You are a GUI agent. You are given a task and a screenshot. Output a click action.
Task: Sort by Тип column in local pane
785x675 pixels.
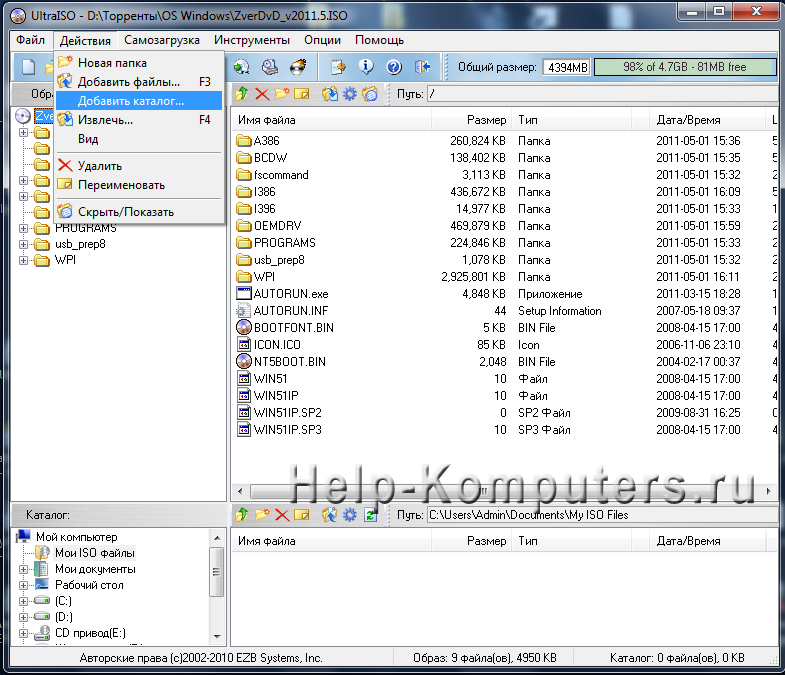point(572,541)
